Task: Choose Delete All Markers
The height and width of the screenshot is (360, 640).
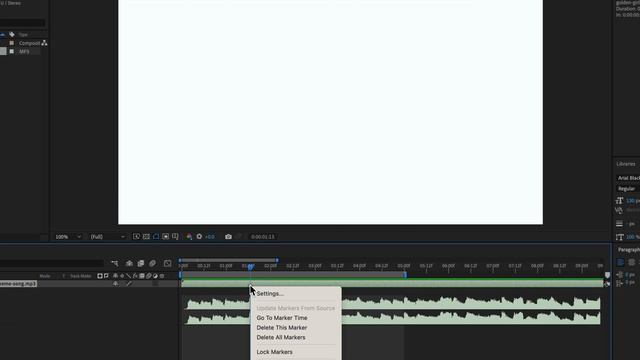Action: coord(281,337)
